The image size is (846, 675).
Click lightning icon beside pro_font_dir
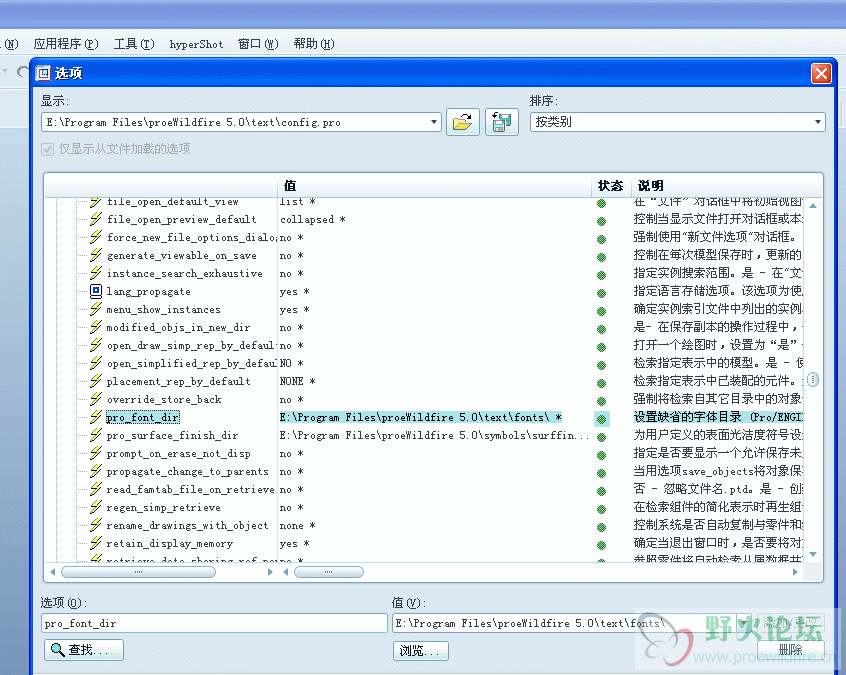click(95, 417)
